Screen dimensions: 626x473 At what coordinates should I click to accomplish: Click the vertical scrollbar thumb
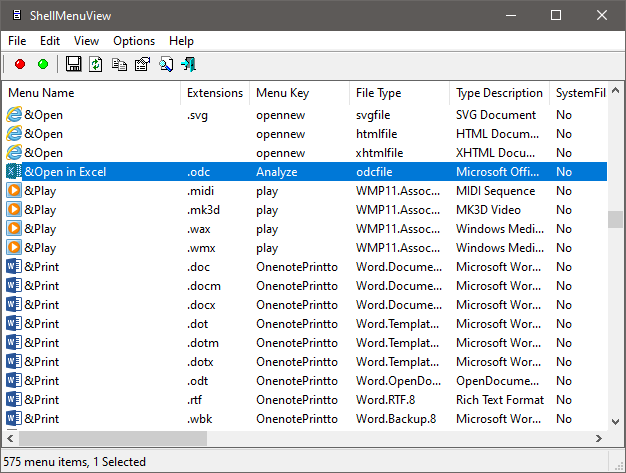(x=616, y=219)
